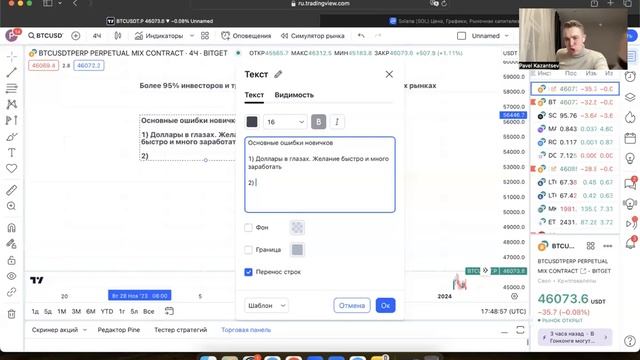Confirm with the Ок button
640x360 pixels.
click(385, 305)
